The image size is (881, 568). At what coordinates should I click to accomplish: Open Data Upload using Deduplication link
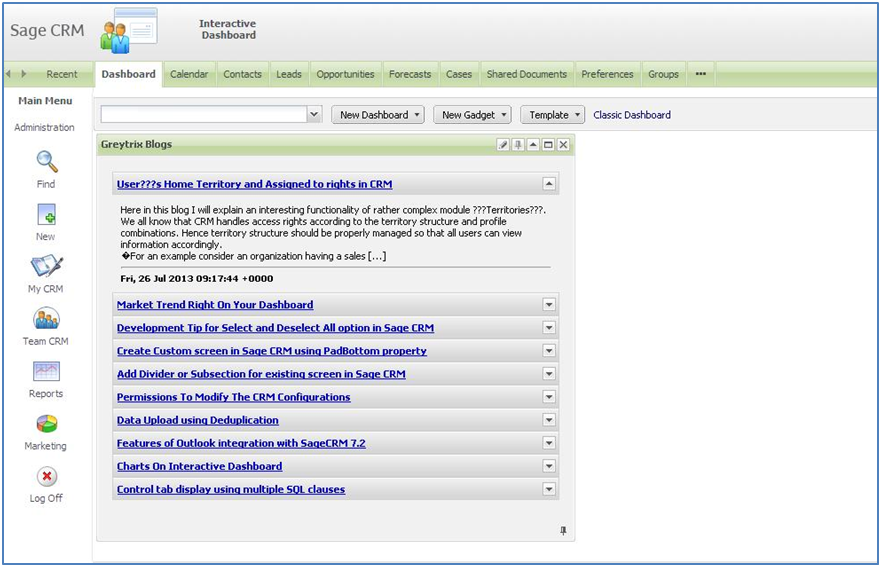198,420
